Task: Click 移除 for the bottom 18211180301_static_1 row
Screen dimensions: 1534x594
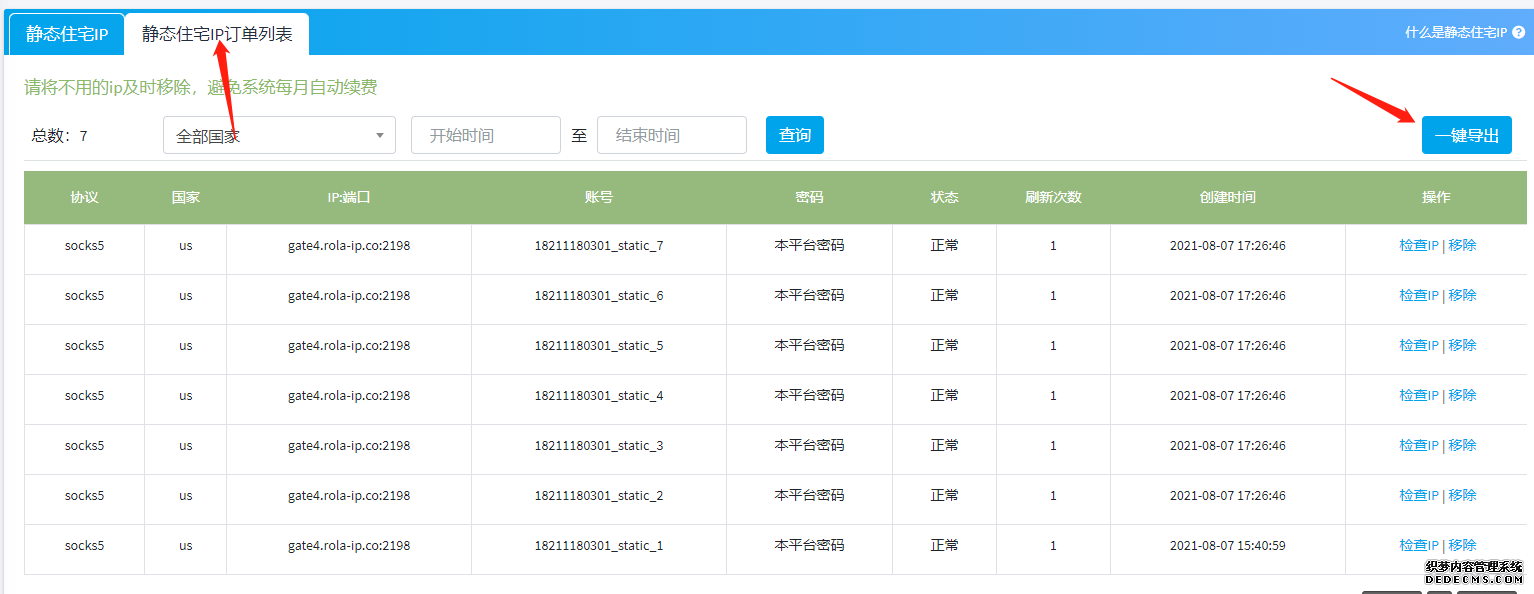Action: click(1462, 544)
